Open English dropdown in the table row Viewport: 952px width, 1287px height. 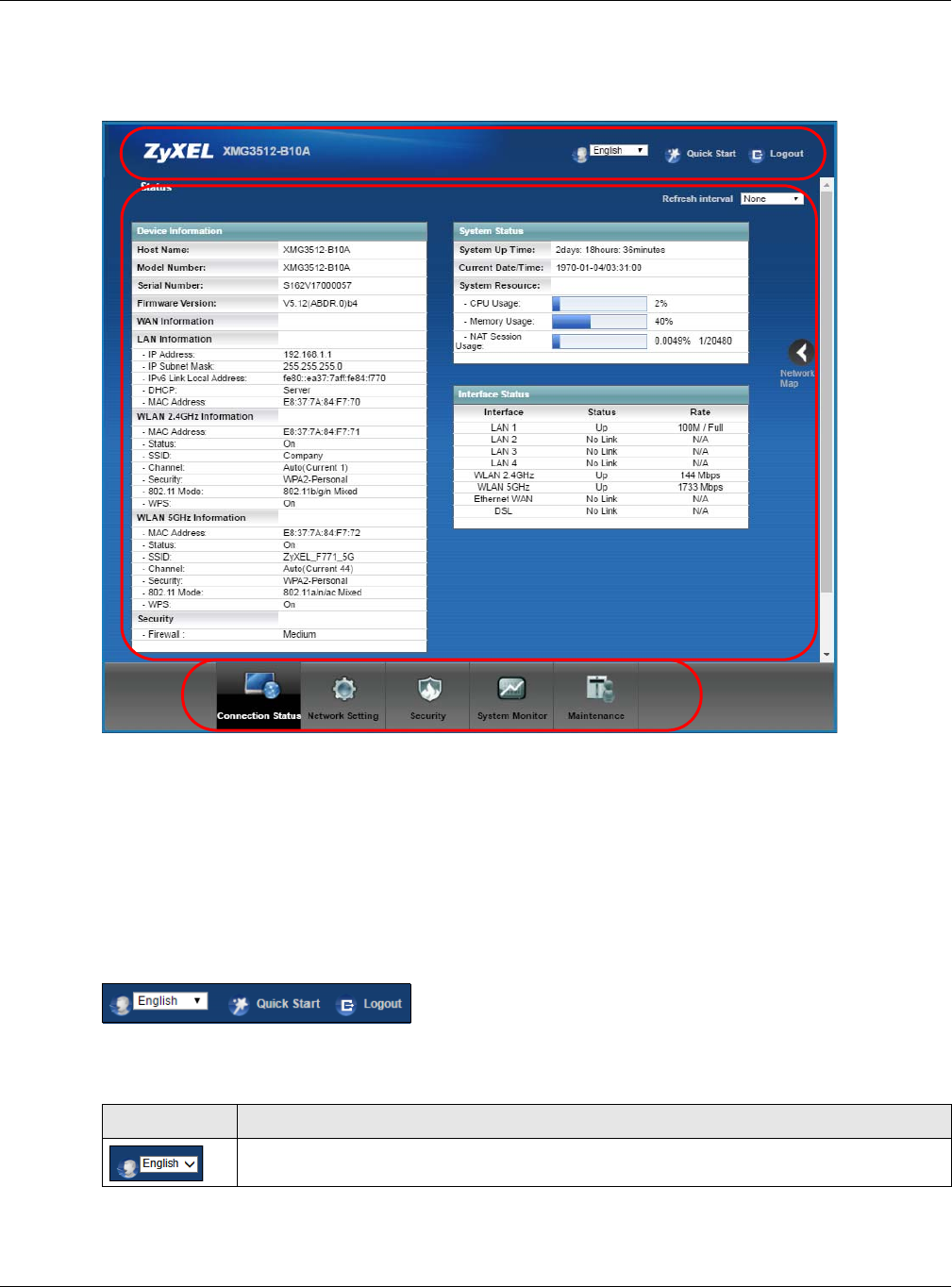coord(170,1163)
